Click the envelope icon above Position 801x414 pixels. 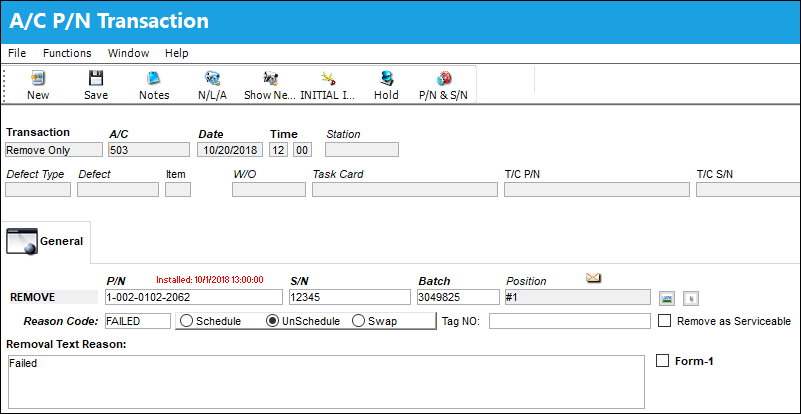(593, 278)
